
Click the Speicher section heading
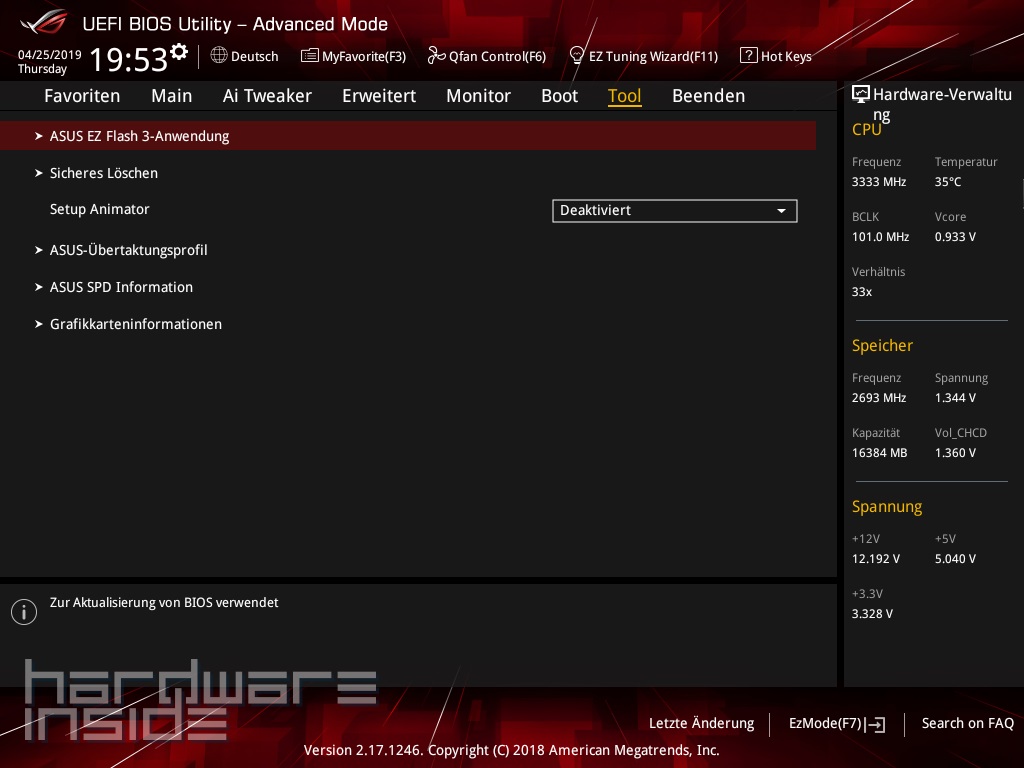point(882,345)
